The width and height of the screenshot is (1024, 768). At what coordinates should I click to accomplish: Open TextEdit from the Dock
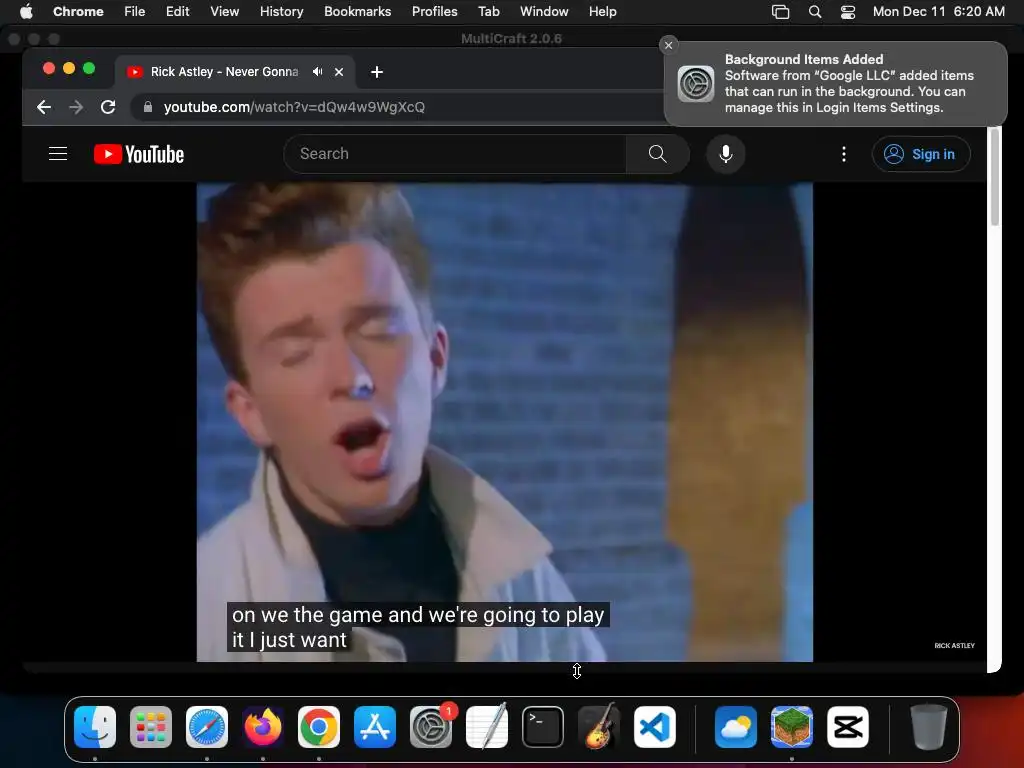point(487,727)
